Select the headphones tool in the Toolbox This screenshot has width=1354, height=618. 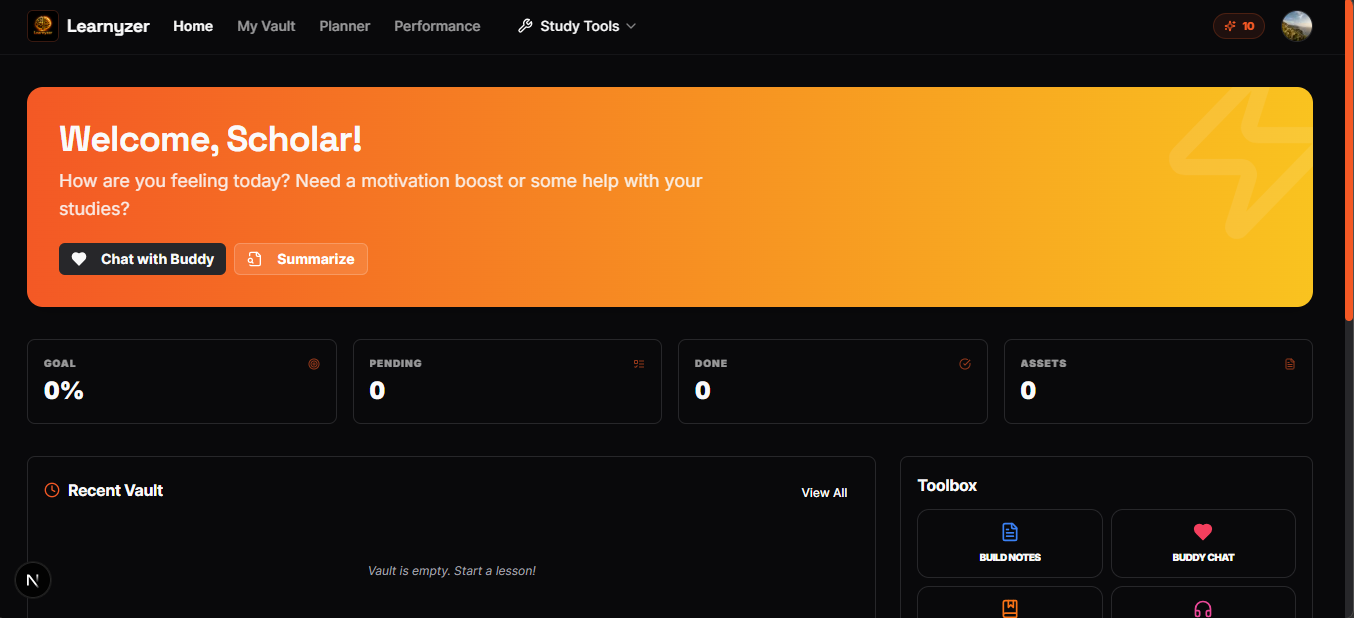click(1203, 608)
